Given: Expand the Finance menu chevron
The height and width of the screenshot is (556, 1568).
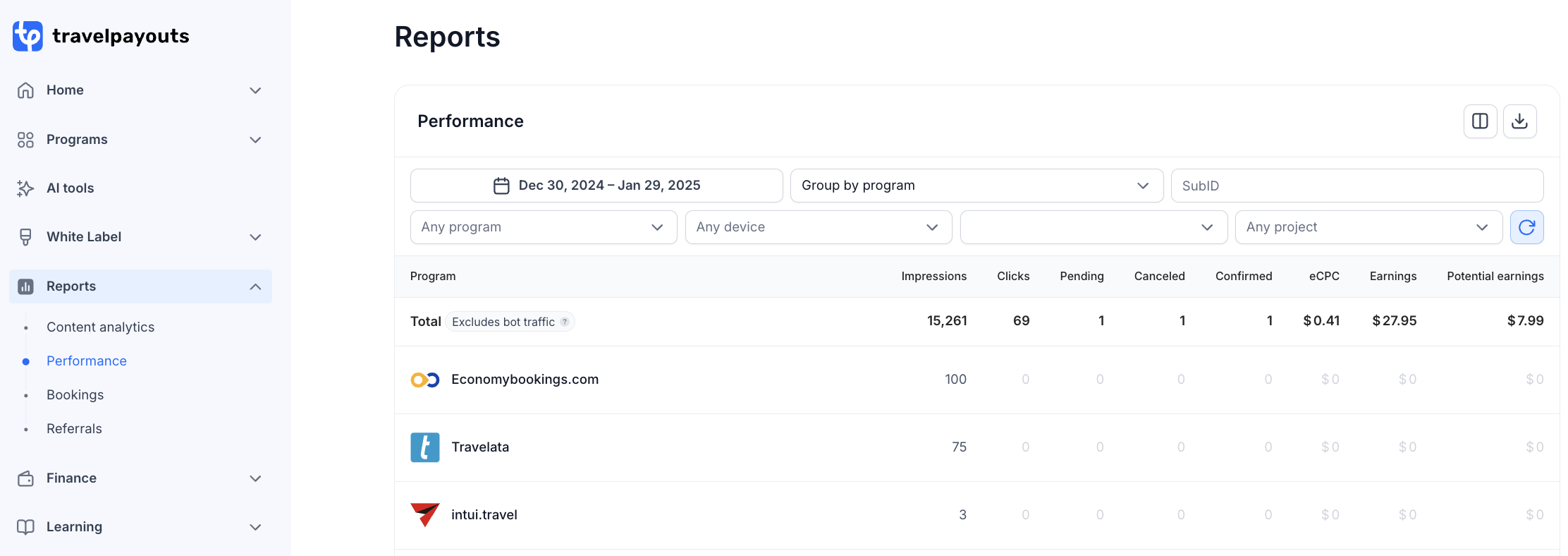Looking at the screenshot, I should pos(255,478).
